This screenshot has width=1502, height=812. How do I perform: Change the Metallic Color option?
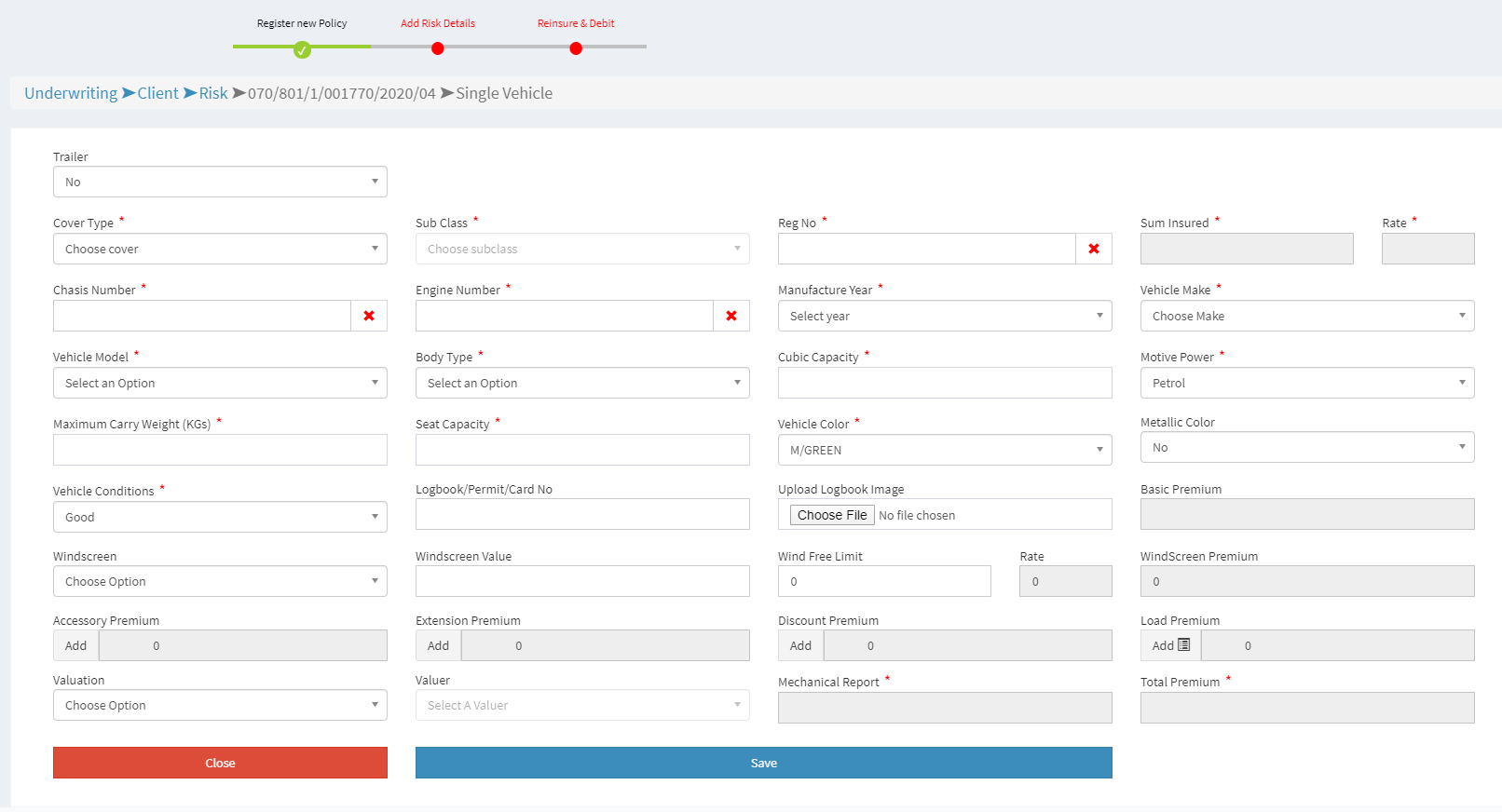1306,447
